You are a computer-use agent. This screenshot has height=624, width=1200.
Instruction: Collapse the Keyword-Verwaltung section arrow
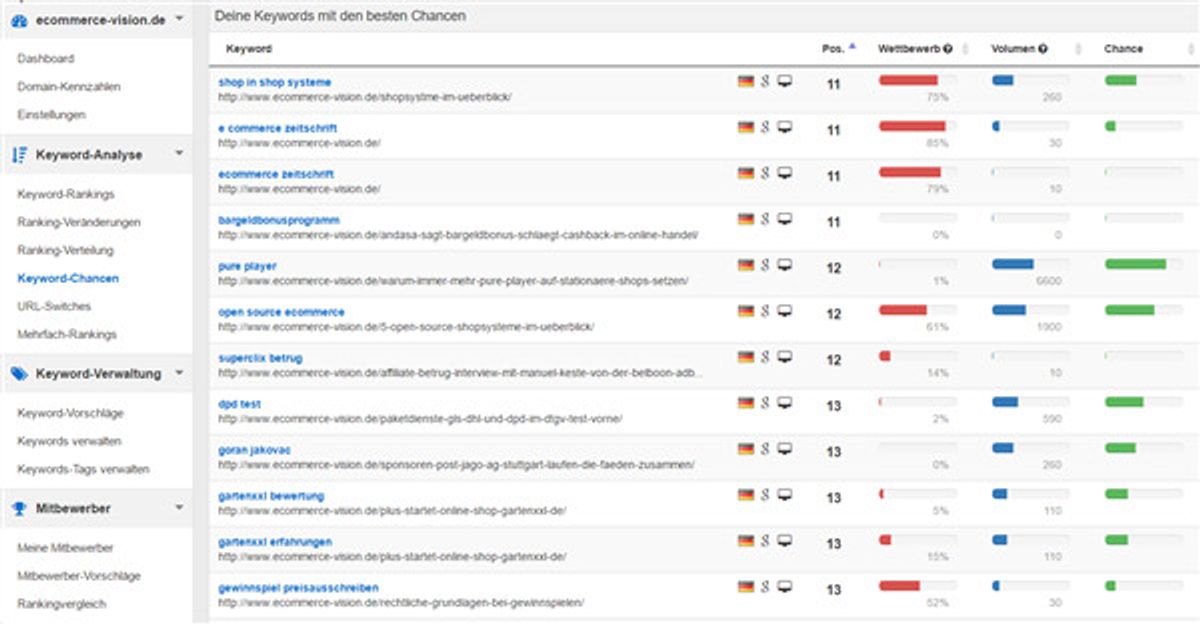178,372
